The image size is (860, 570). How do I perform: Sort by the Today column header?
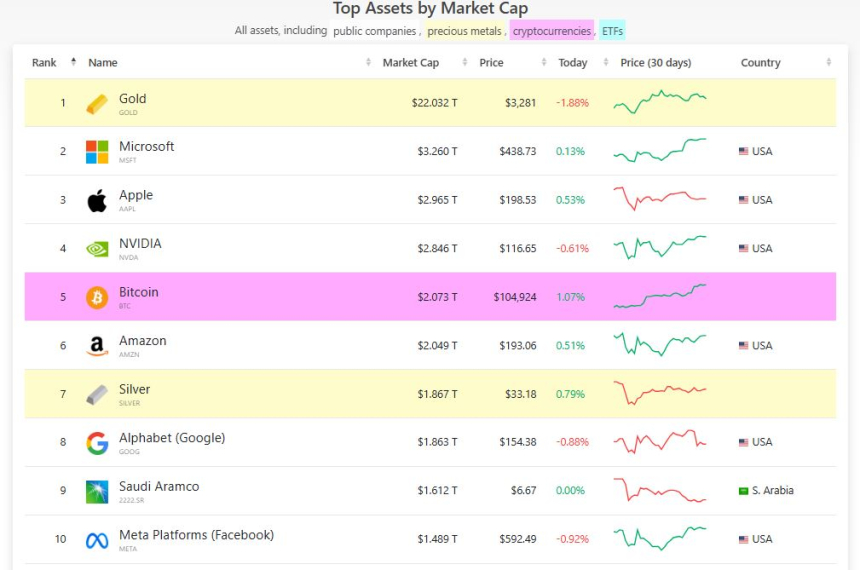click(573, 63)
